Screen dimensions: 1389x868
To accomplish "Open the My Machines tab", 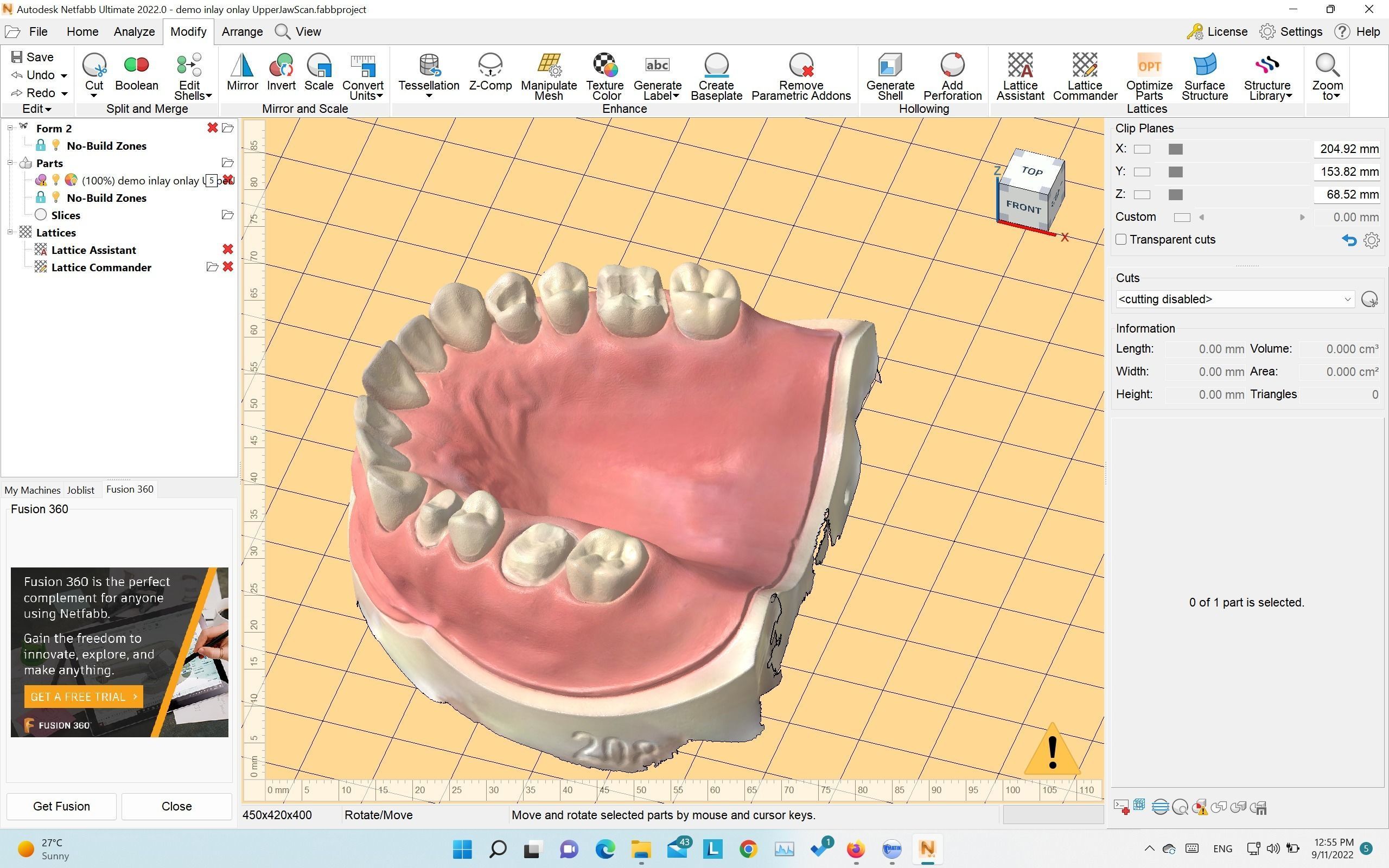I will [x=32, y=490].
